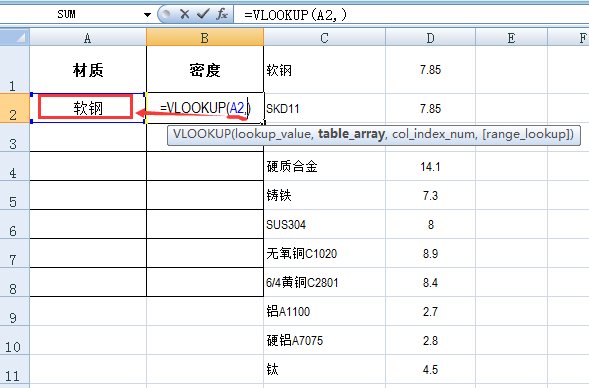
Task: Click empty cell B5
Action: point(205,195)
